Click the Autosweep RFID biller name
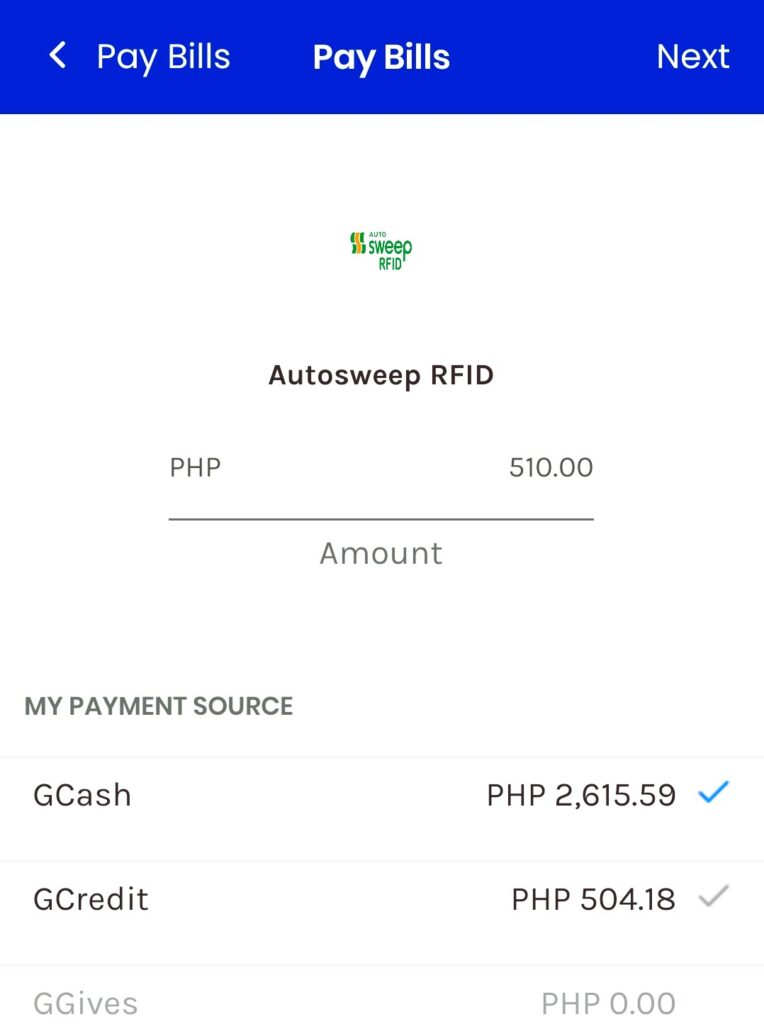The width and height of the screenshot is (764, 1024). coord(381,376)
